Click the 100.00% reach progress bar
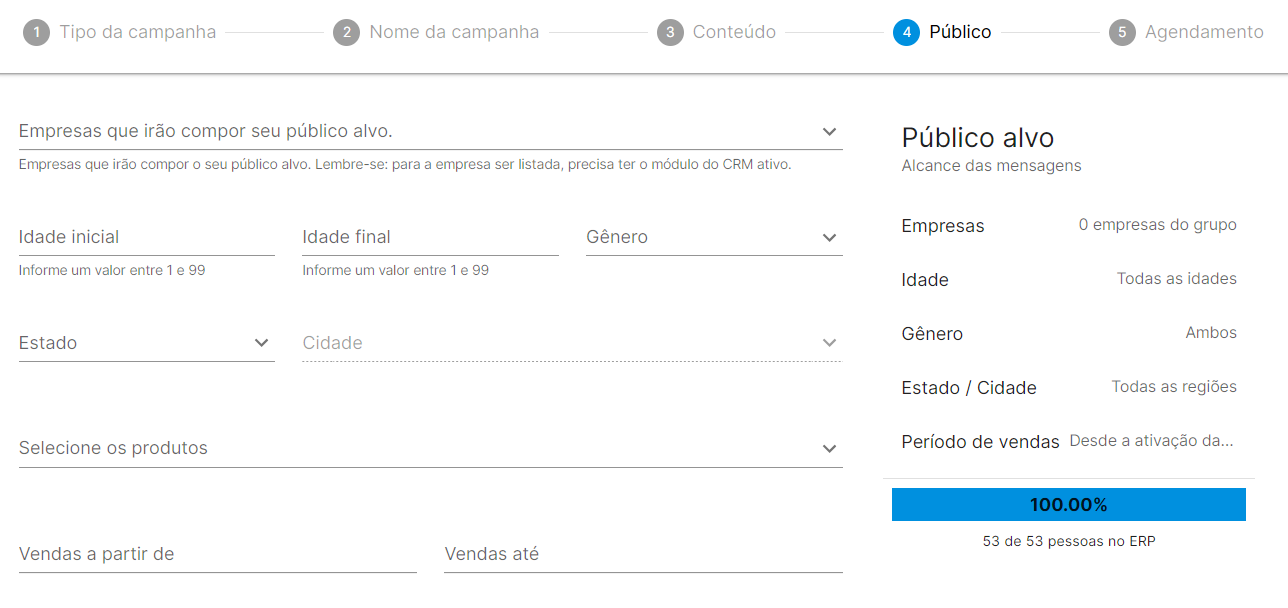The height and width of the screenshot is (608, 1288). pyautogui.click(x=1068, y=505)
